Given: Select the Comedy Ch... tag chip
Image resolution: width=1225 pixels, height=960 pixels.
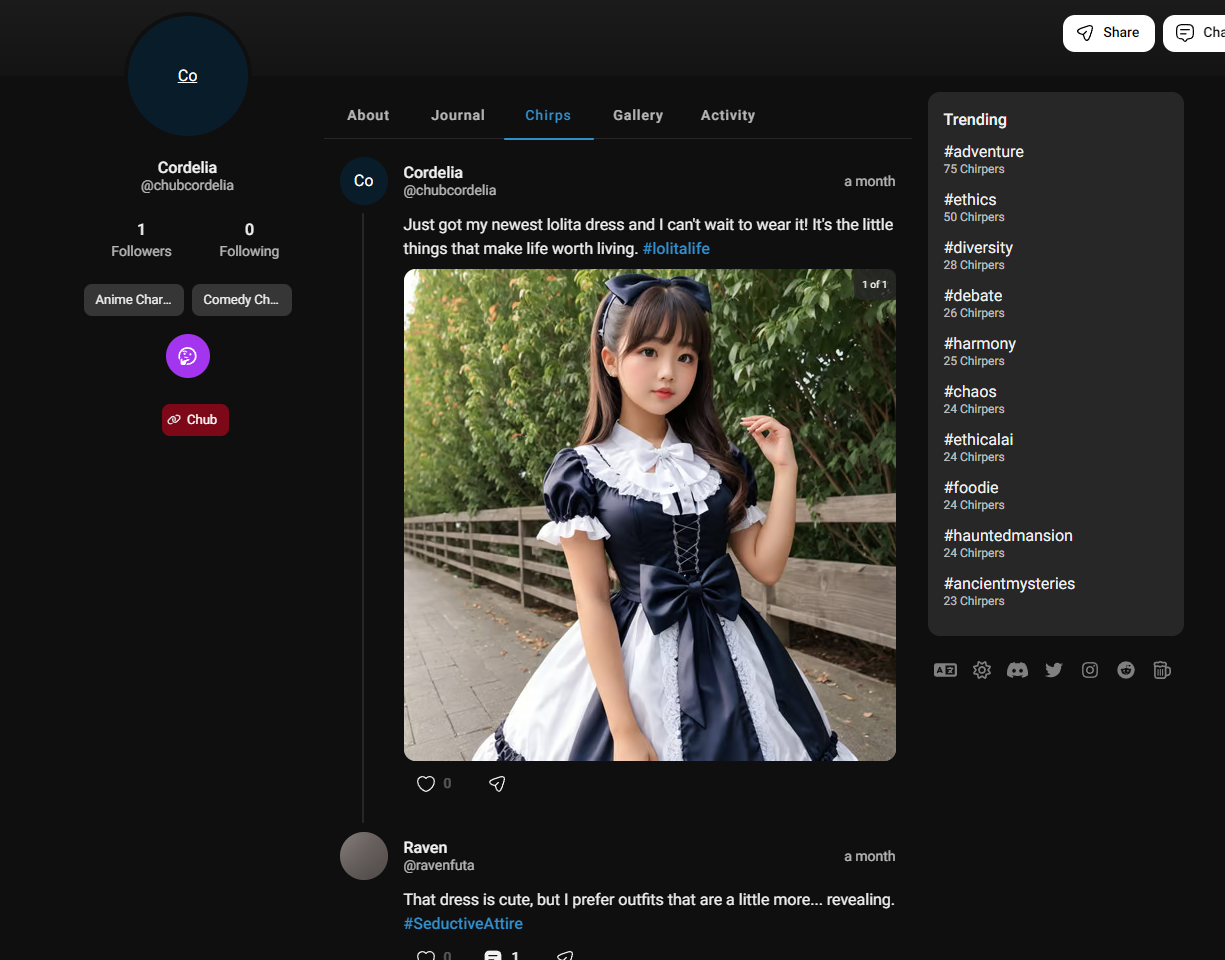Looking at the screenshot, I should (x=242, y=300).
